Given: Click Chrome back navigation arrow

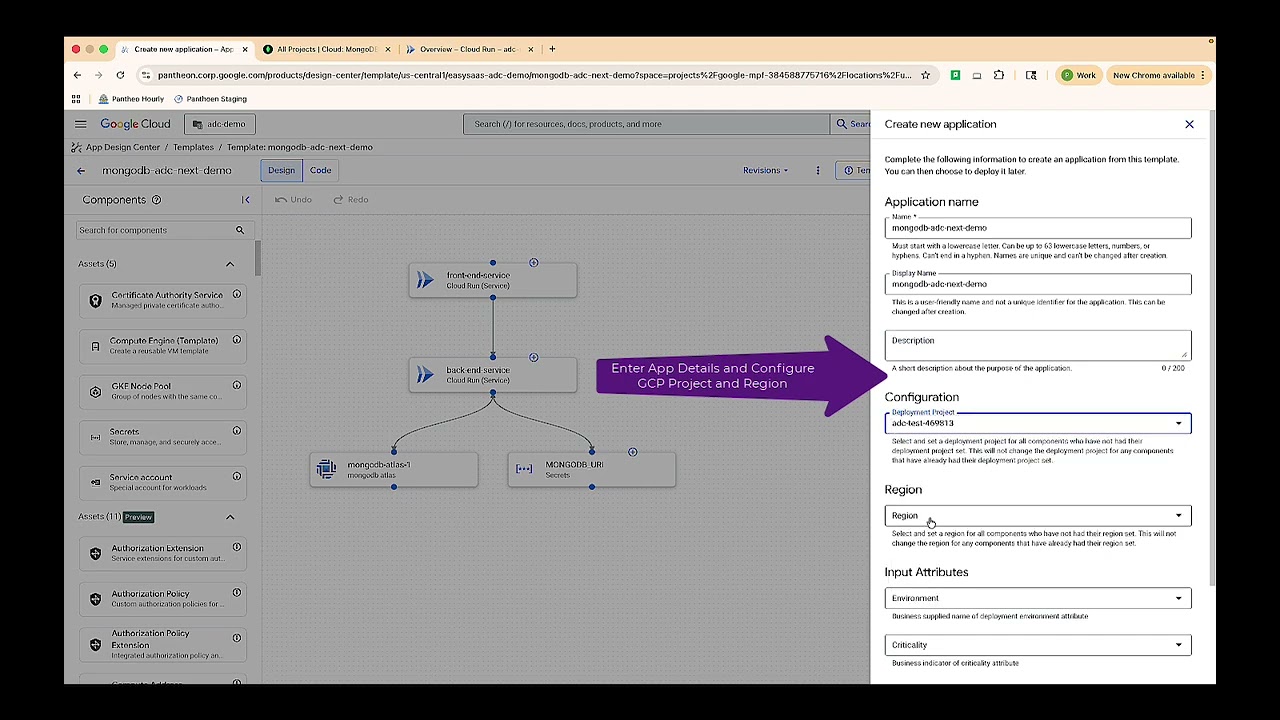Looking at the screenshot, I should click(x=77, y=75).
